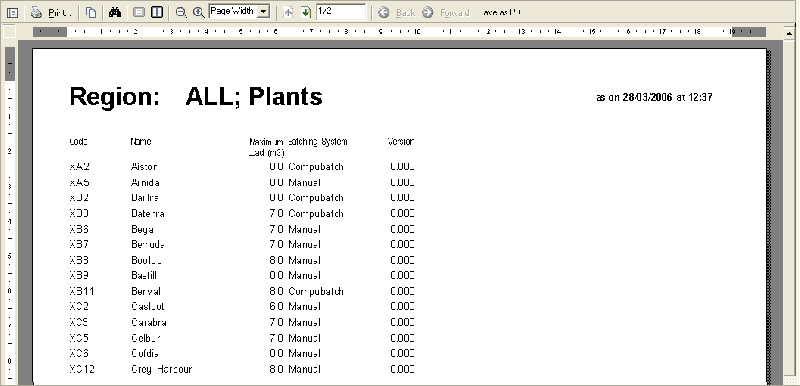Click the 'Code' column header

point(79,142)
